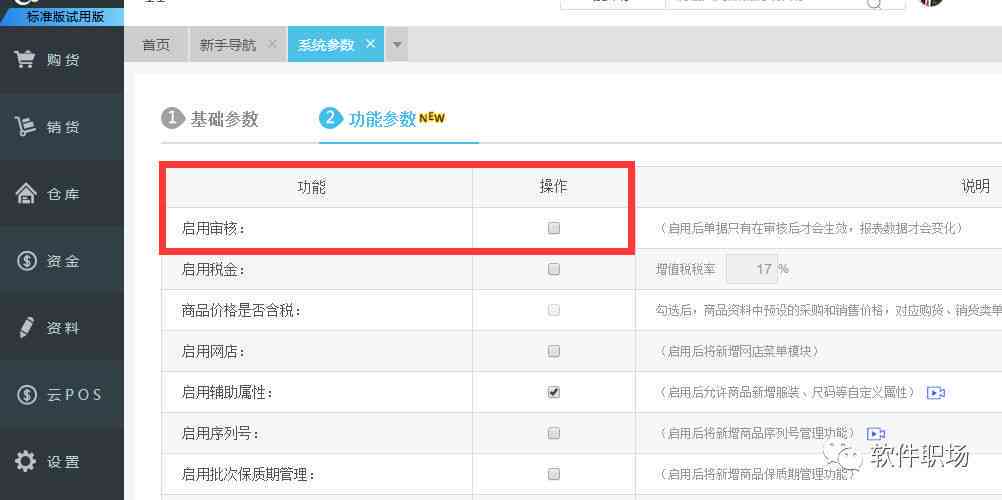Enable the 启用税金 checkbox
This screenshot has width=1002, height=500.
(x=554, y=269)
